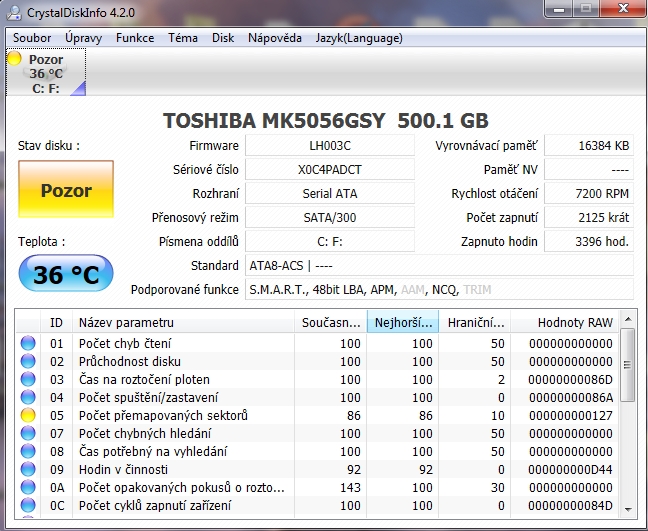The image size is (648, 531).
Task: Click row name Počet chyb čtení
Action: click(125, 343)
